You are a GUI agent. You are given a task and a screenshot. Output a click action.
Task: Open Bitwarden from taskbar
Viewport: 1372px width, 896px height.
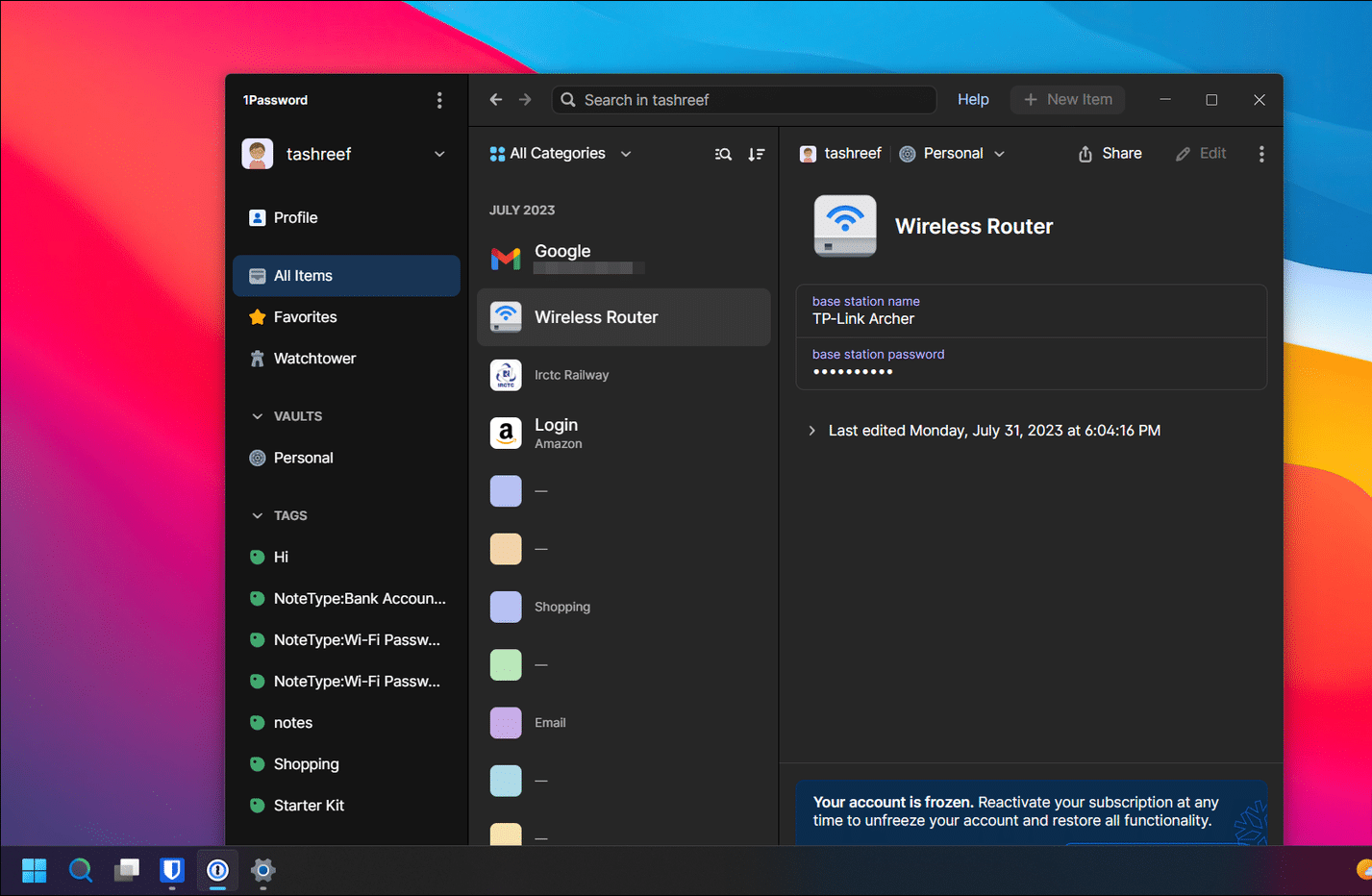click(172, 870)
